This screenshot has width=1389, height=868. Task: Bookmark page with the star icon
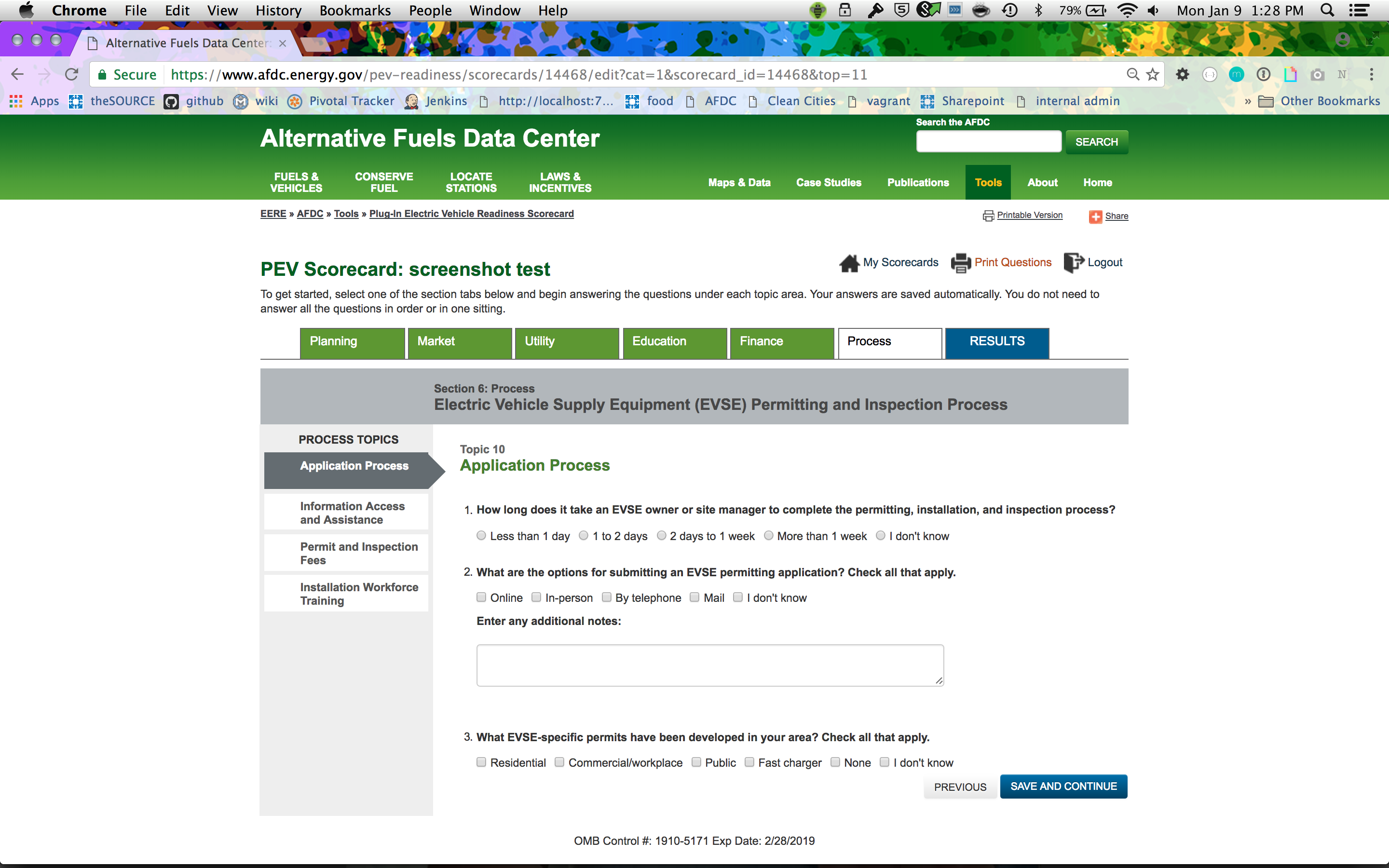(x=1153, y=75)
